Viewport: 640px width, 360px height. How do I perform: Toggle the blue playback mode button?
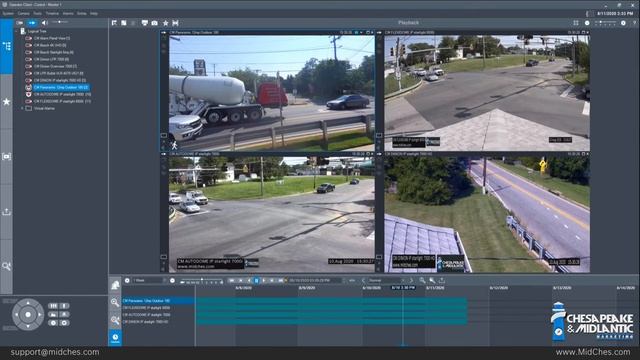click(32, 23)
